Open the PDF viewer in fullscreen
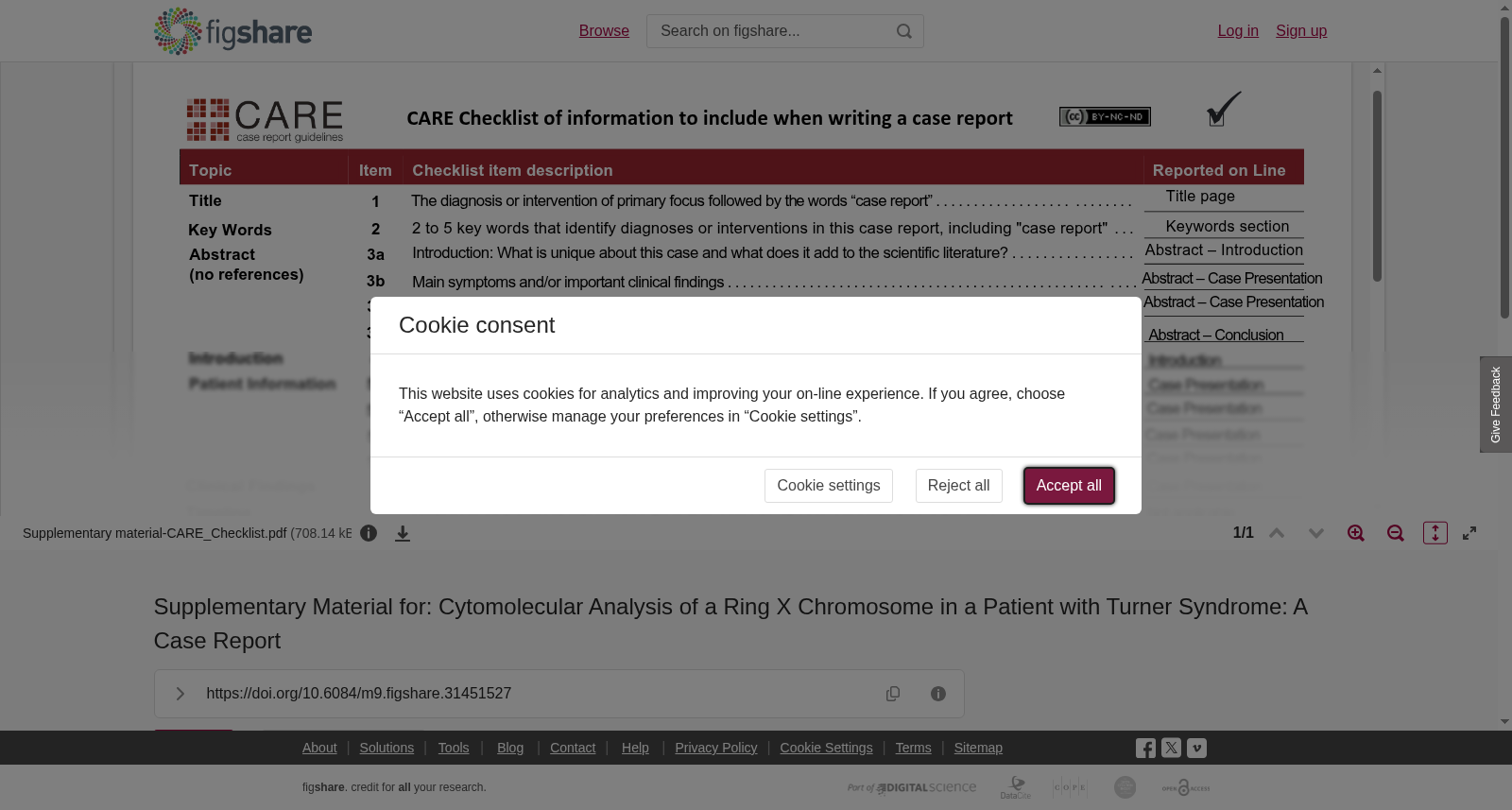Image resolution: width=1512 pixels, height=810 pixels. coord(1469,533)
